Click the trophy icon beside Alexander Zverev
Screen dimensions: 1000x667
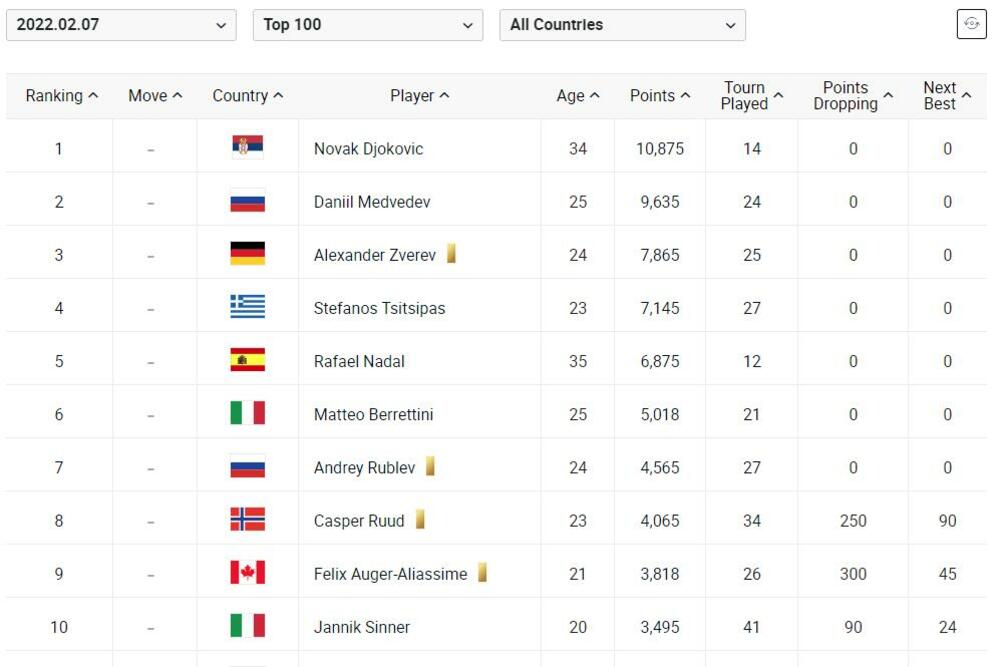[452, 253]
